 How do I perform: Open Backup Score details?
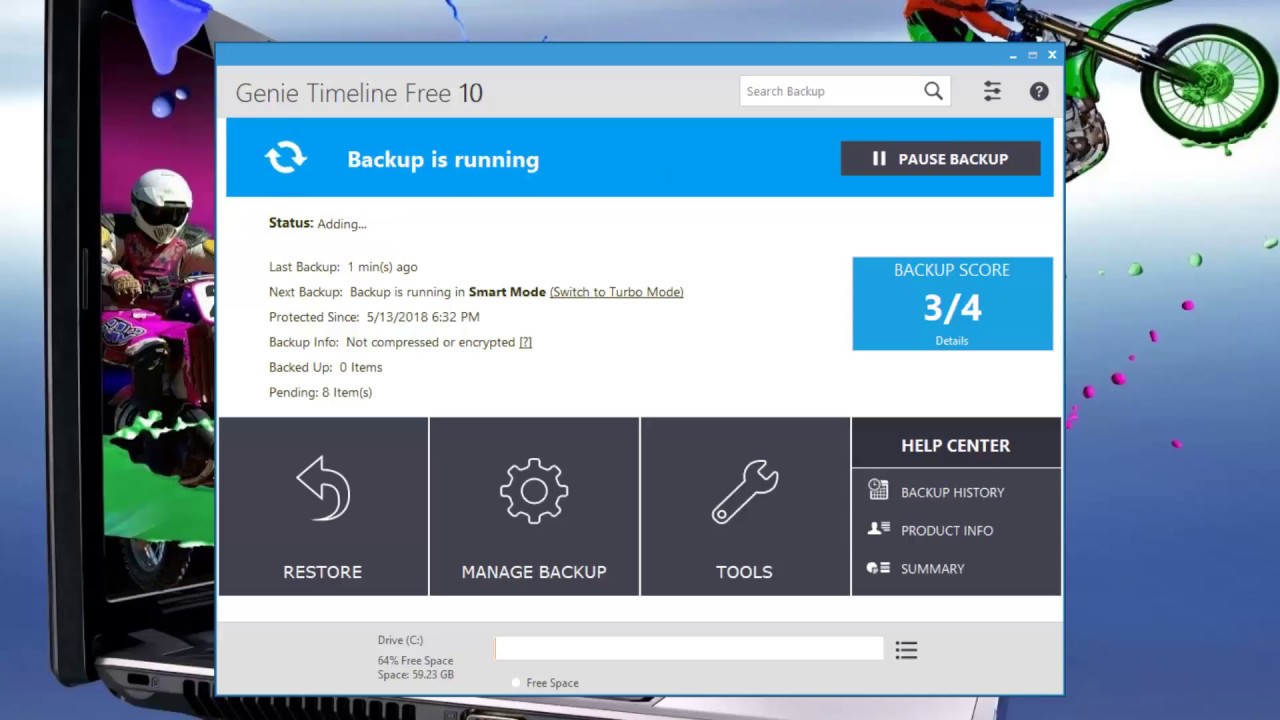(x=951, y=341)
